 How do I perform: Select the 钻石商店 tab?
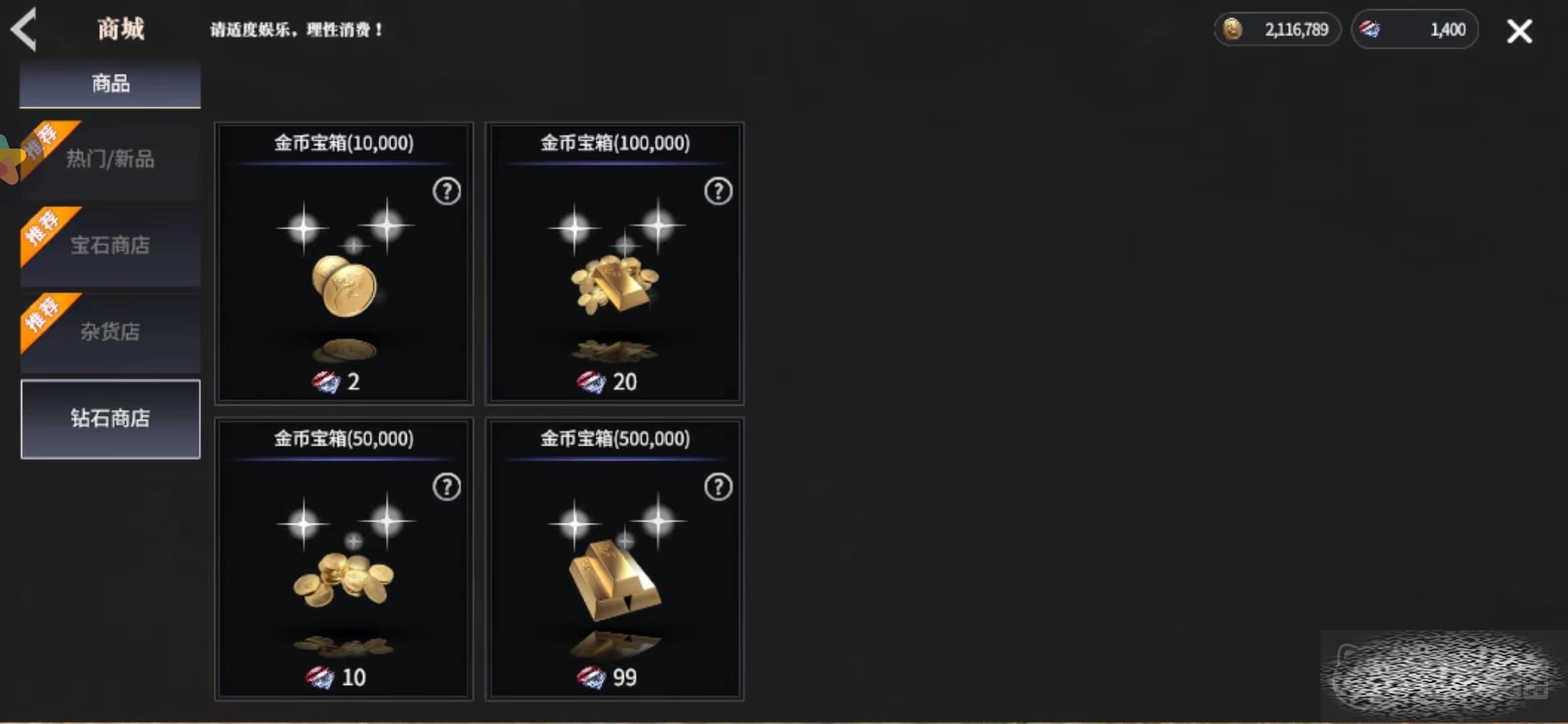click(x=111, y=419)
